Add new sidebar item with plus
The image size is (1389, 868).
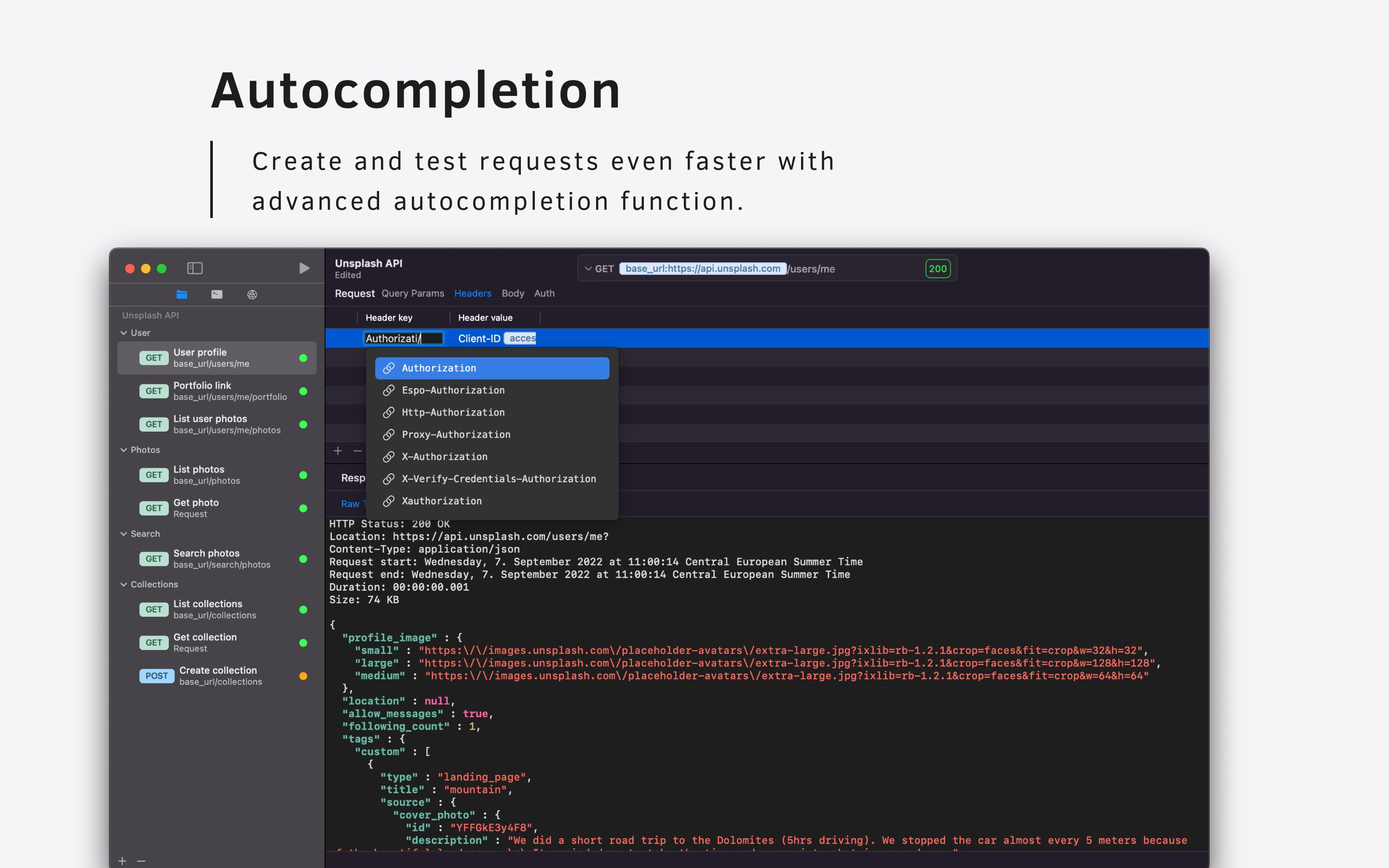(x=122, y=861)
